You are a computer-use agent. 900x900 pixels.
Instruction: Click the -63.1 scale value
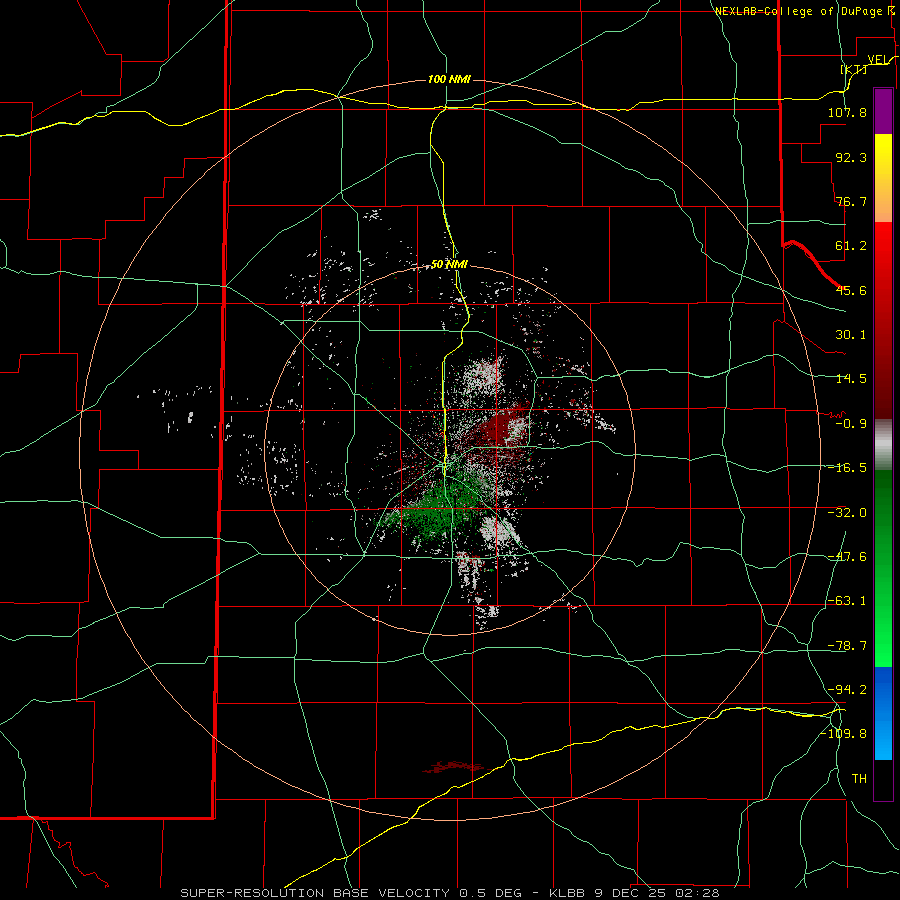tap(847, 601)
